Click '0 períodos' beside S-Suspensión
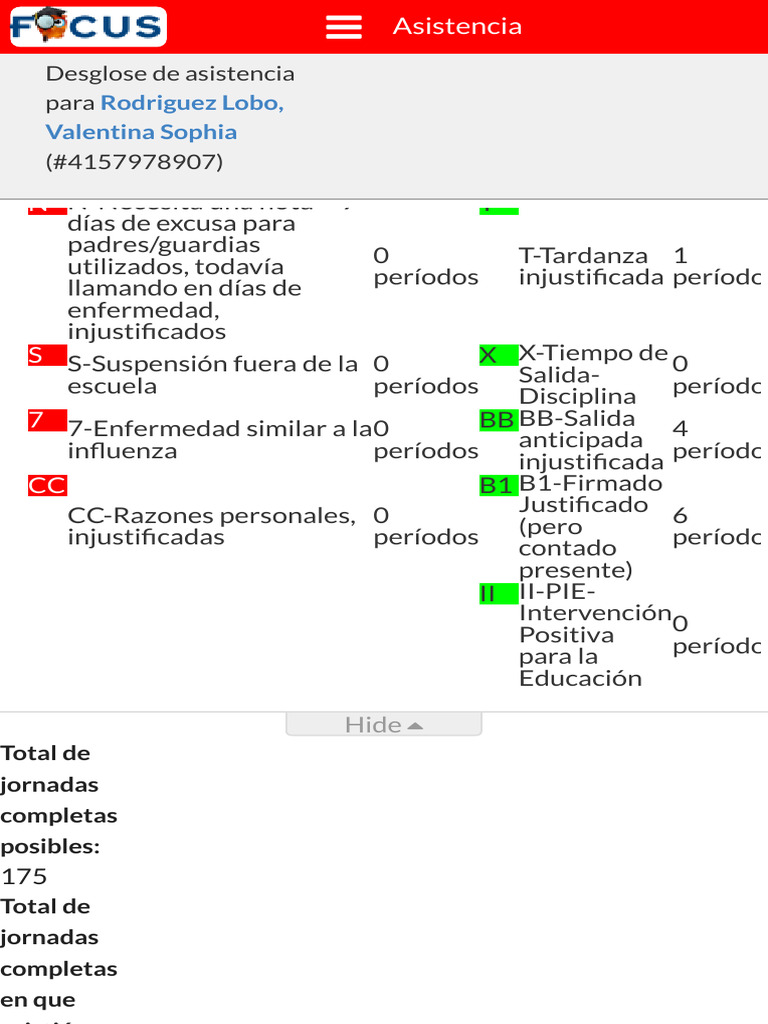This screenshot has height=1024, width=768. 426,375
